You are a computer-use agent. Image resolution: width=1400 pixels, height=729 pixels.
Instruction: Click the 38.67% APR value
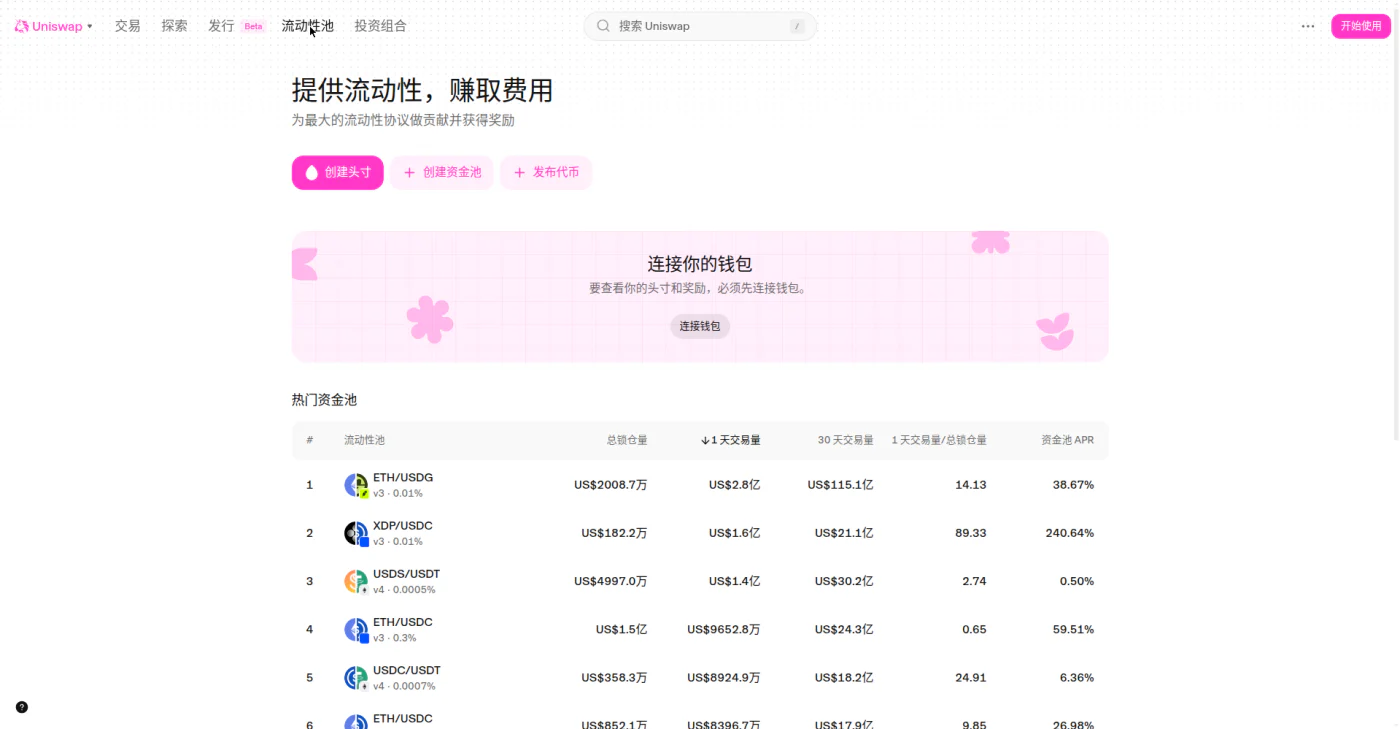click(x=1074, y=485)
